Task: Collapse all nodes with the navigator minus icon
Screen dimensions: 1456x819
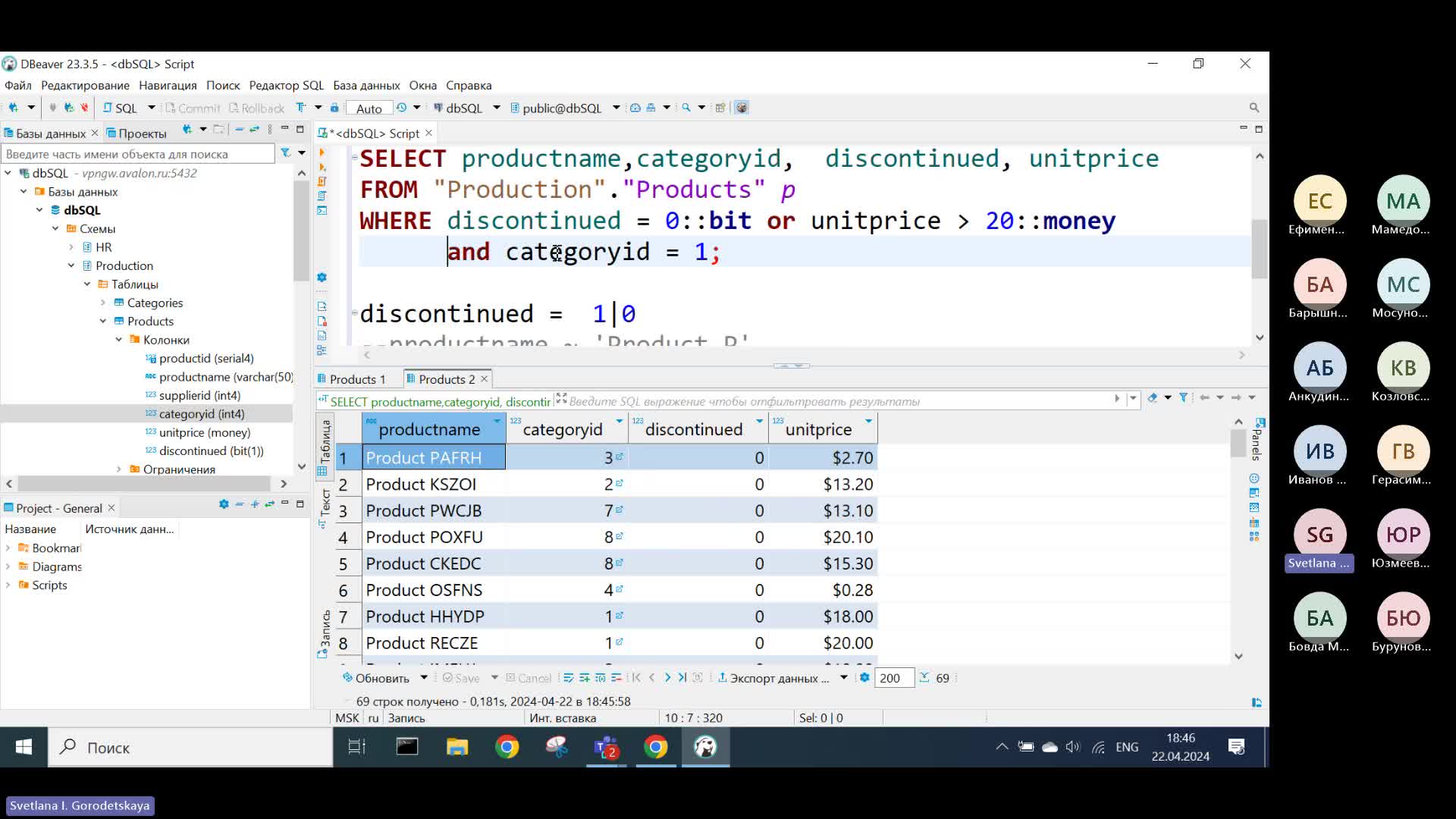Action: 240,130
